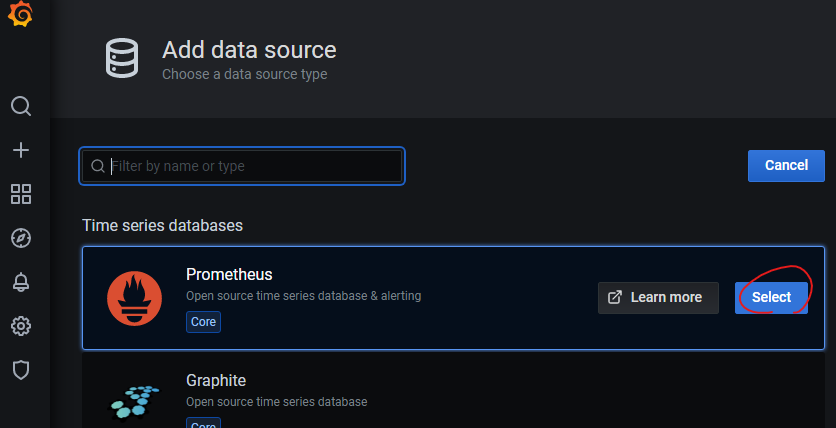Open the Explore compass icon

point(21,238)
